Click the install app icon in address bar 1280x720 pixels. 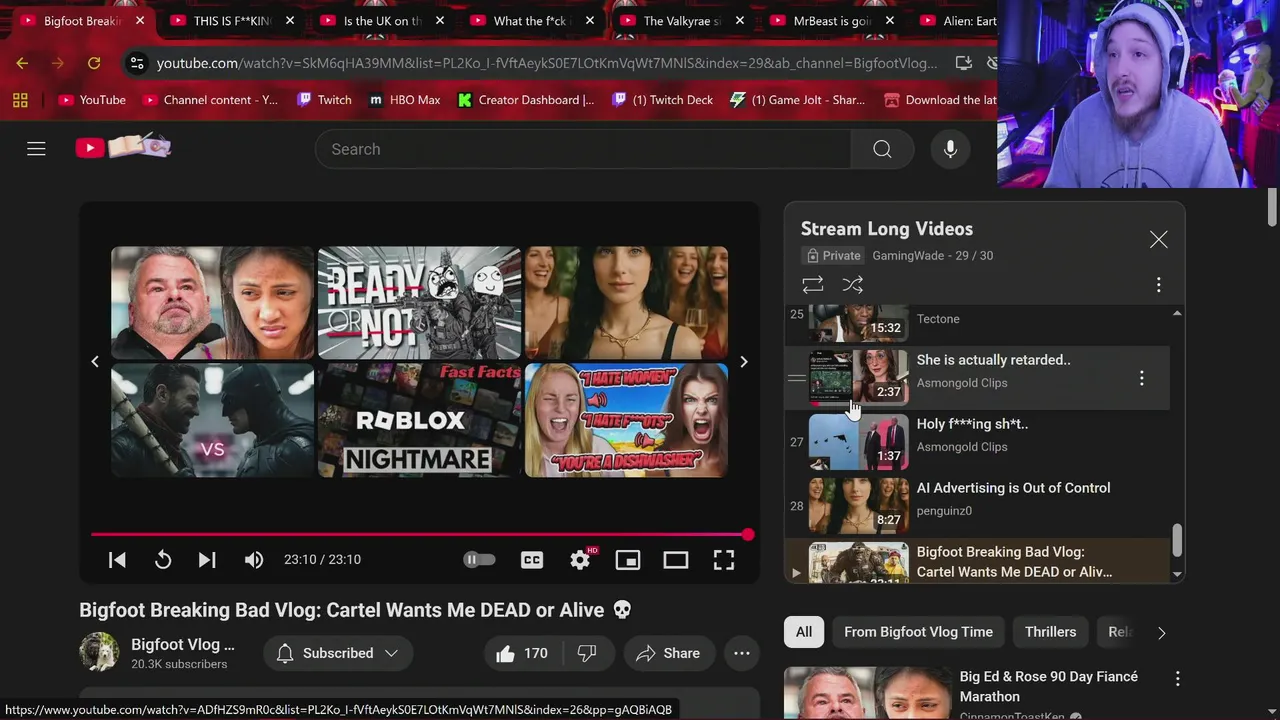(x=964, y=63)
